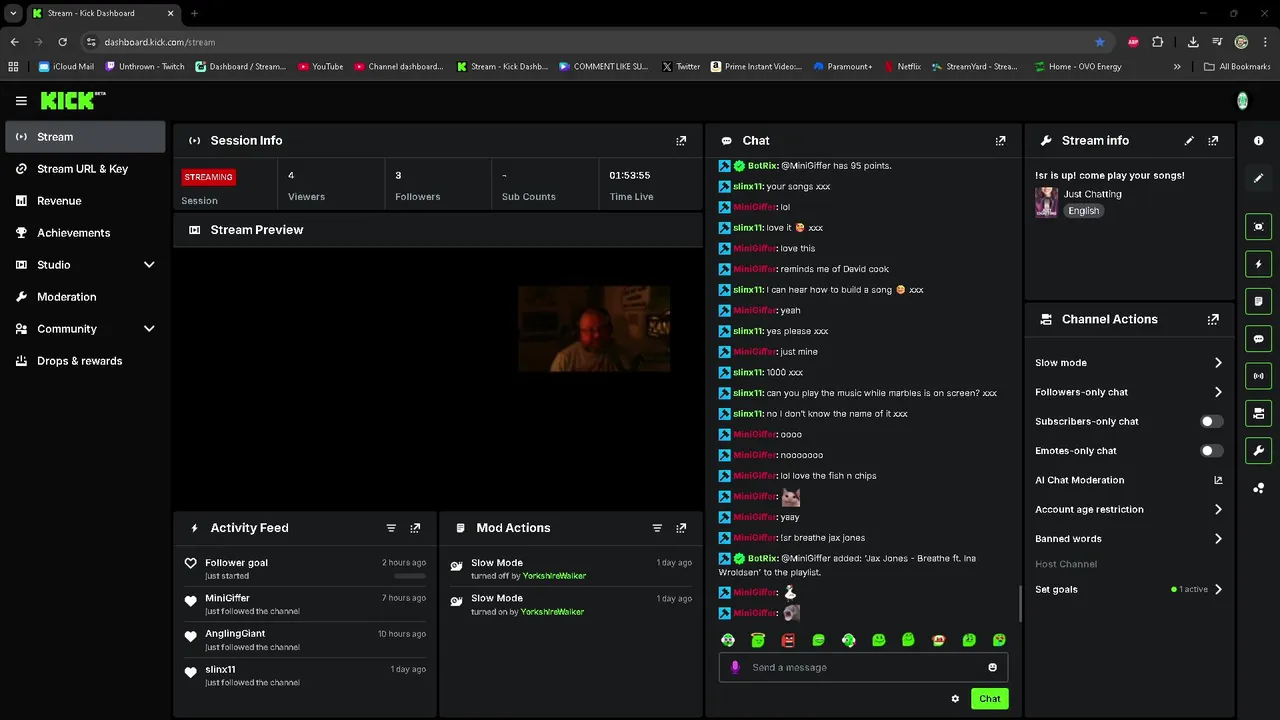Open AI Chat Moderation external link
The width and height of the screenshot is (1280, 720).
tap(1217, 480)
